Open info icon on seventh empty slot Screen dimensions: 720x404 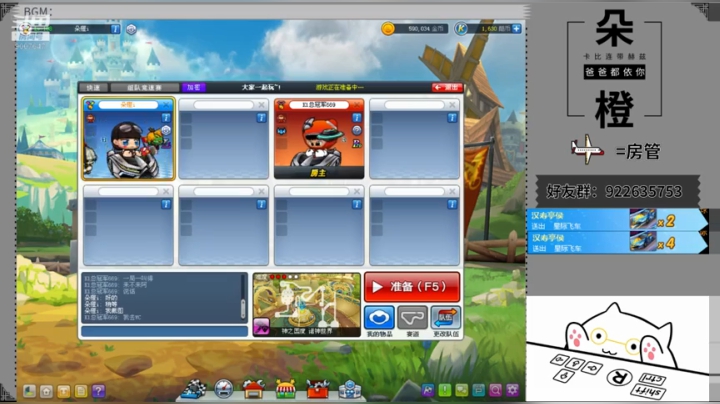(357, 204)
